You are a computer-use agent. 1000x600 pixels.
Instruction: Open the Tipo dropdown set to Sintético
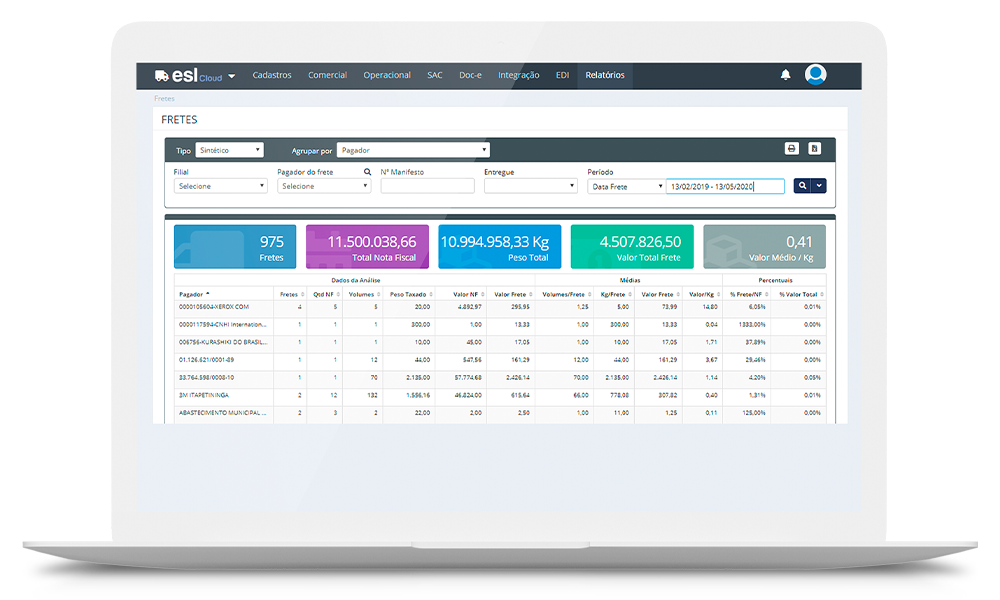(x=229, y=150)
